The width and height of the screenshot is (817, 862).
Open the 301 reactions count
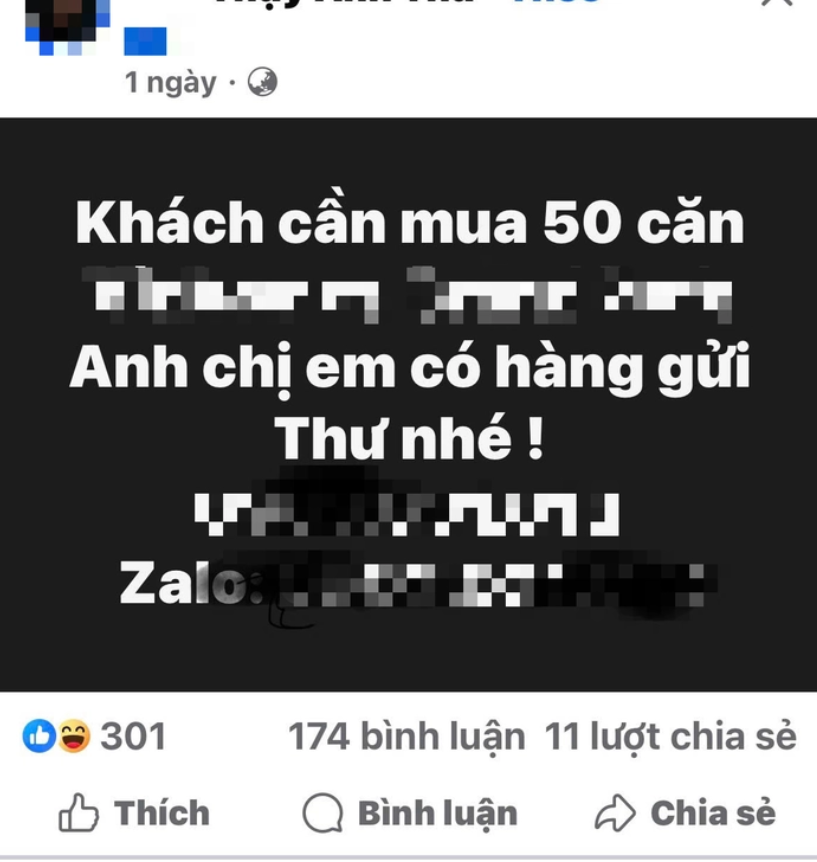coord(133,736)
